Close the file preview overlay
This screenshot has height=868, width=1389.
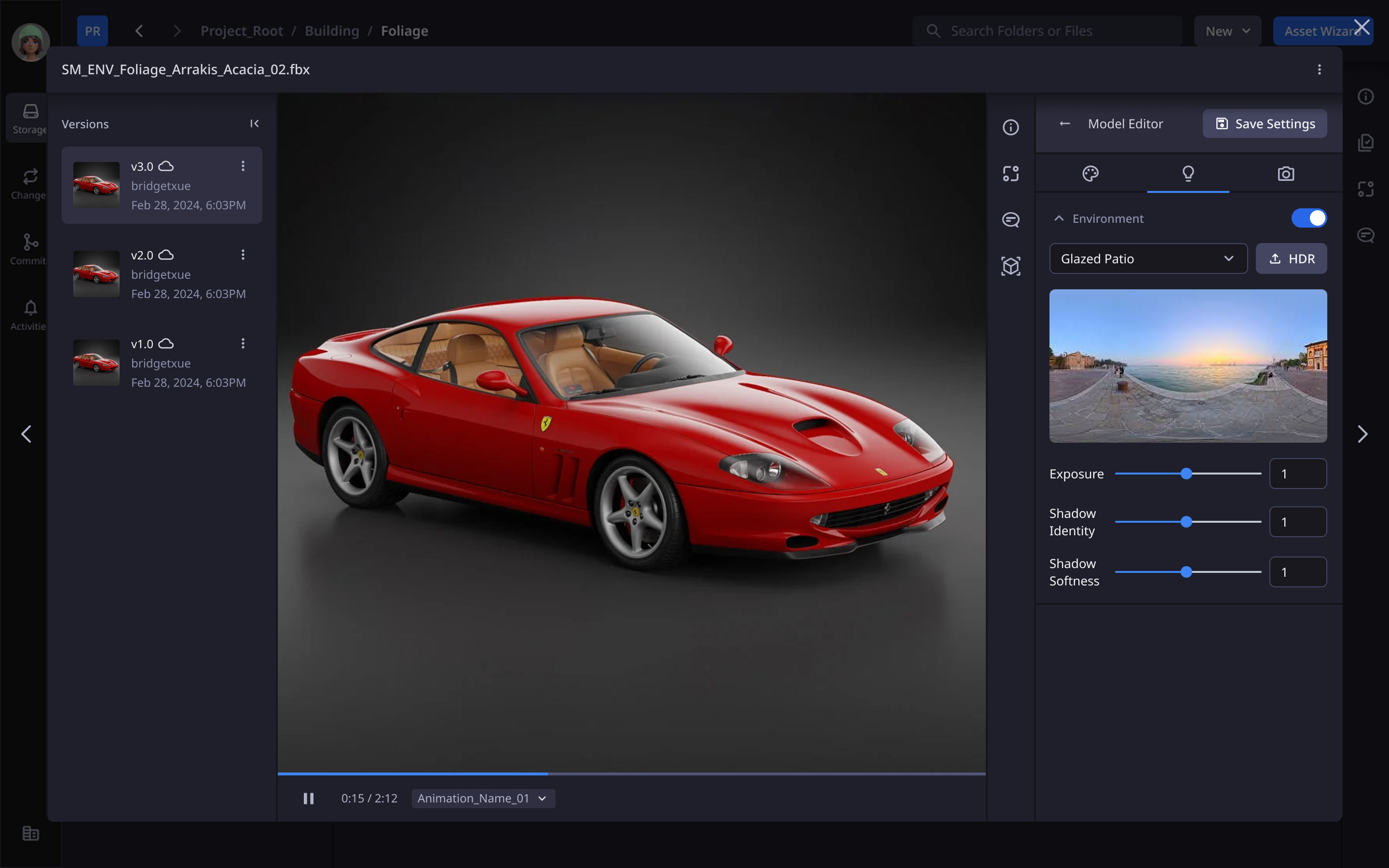[1362, 27]
